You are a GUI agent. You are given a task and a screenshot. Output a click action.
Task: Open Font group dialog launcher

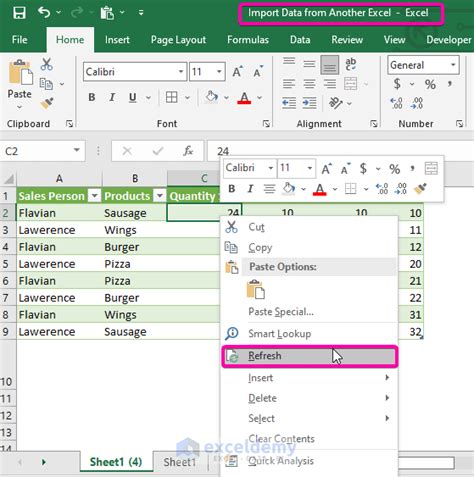click(x=266, y=124)
